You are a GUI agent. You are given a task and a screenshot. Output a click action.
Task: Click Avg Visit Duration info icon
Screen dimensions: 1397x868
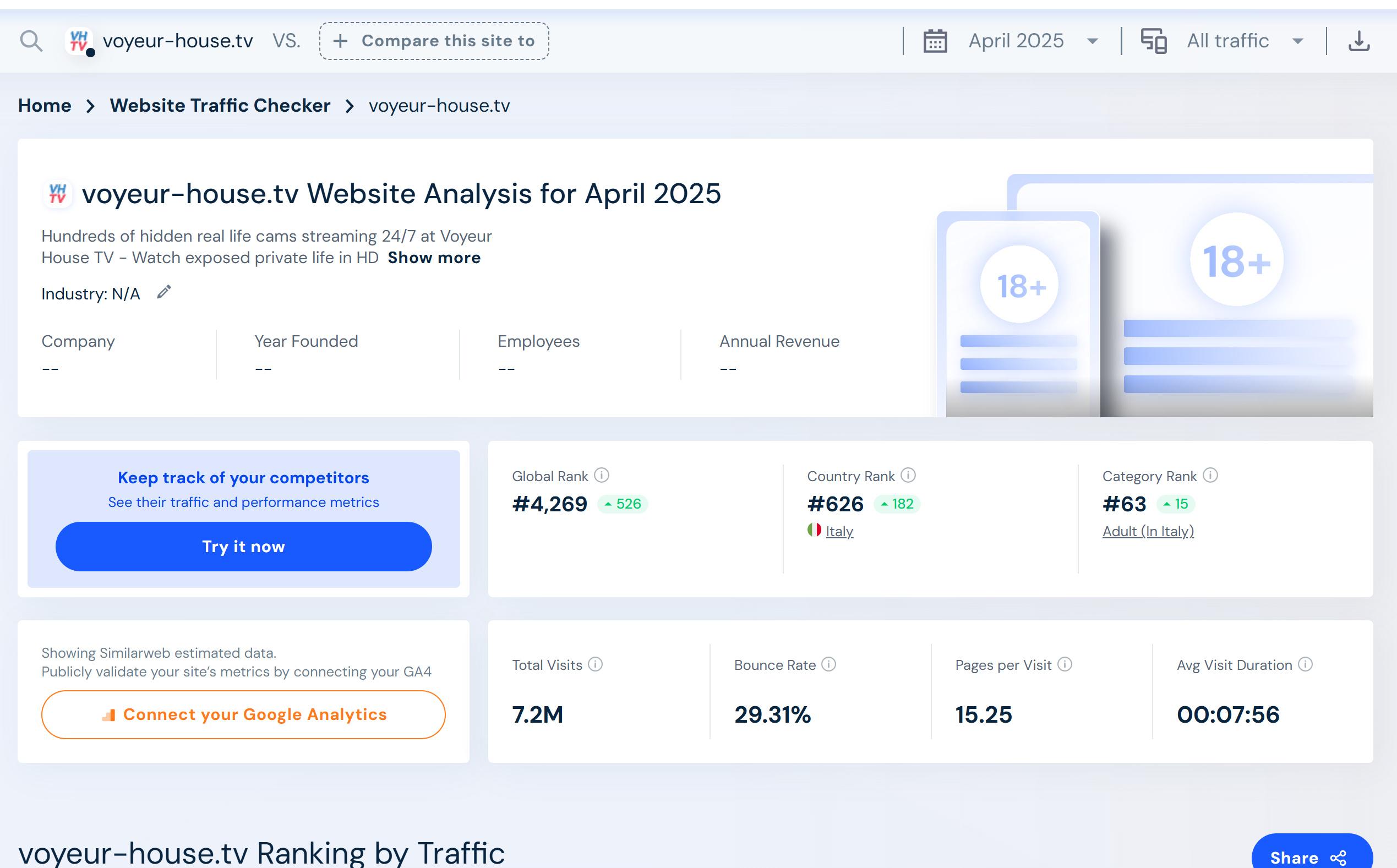(1305, 664)
